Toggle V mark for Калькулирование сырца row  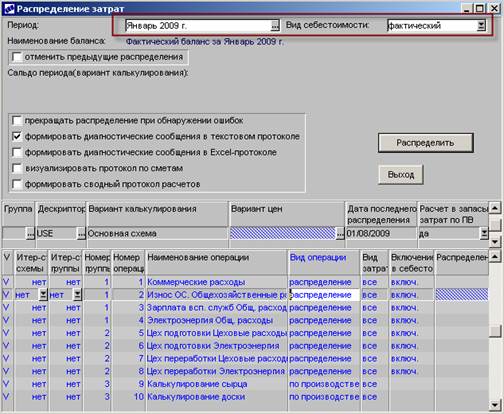(x=6, y=384)
